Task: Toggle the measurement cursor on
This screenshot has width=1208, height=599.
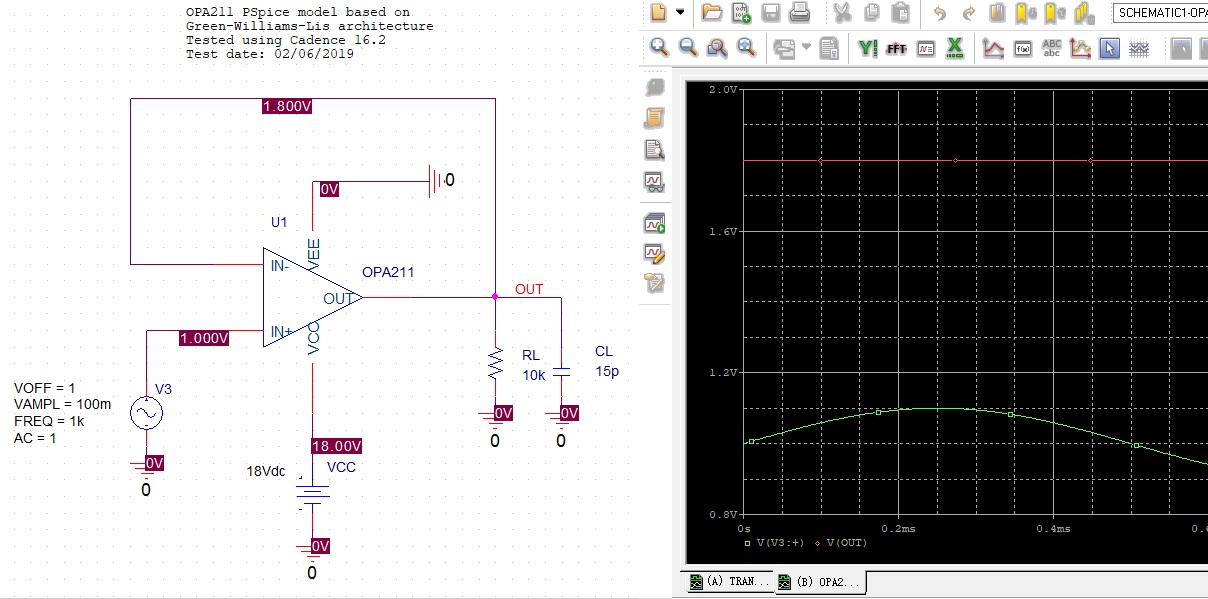Action: [x=1079, y=47]
